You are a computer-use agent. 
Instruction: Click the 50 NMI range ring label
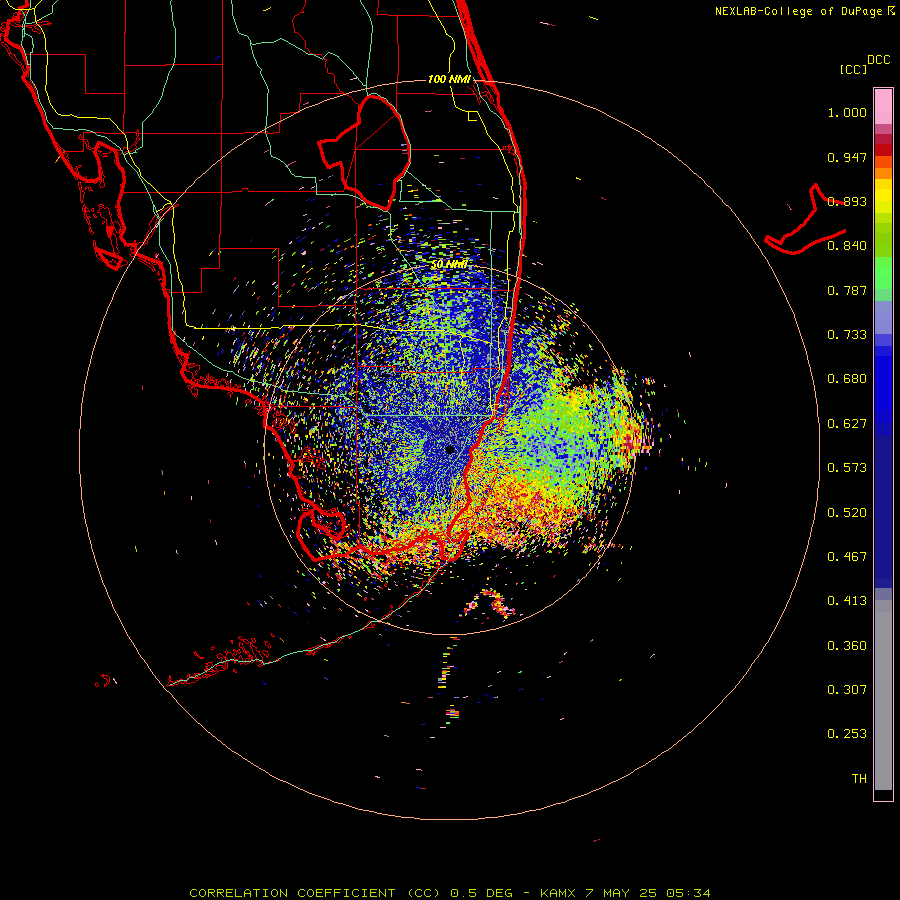(449, 264)
